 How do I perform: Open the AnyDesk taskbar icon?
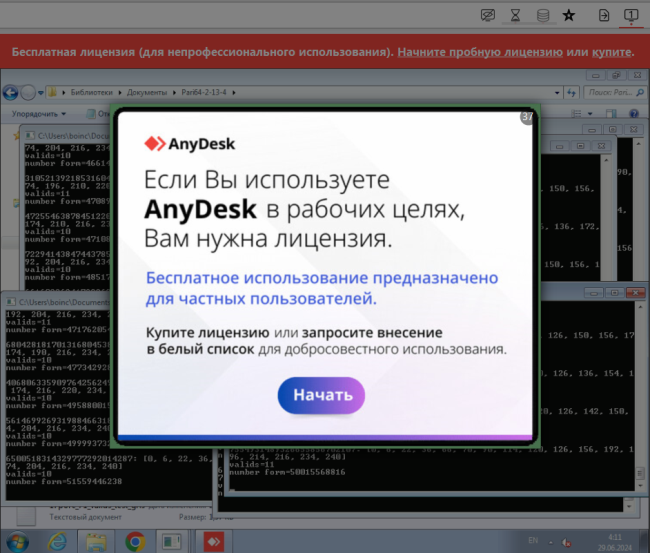214,542
